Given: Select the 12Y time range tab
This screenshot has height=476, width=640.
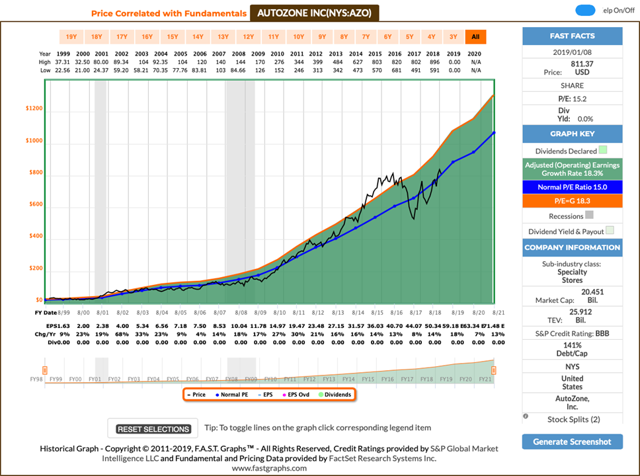Looking at the screenshot, I should point(249,37).
